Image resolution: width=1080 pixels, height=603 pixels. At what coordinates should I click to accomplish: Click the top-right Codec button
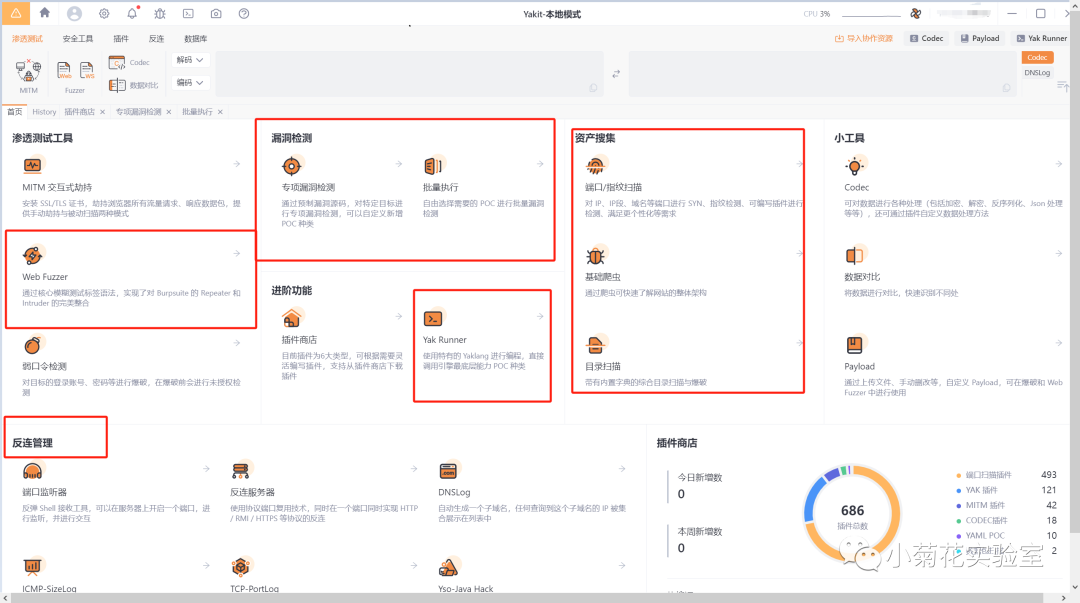point(926,39)
